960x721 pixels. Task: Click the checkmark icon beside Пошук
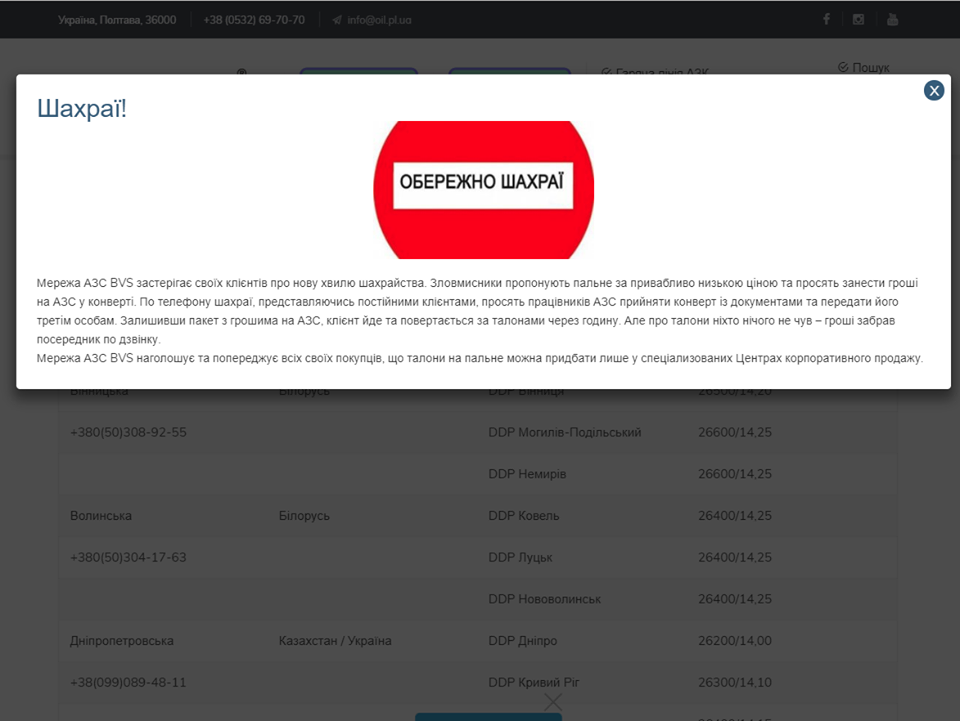pyautogui.click(x=843, y=68)
